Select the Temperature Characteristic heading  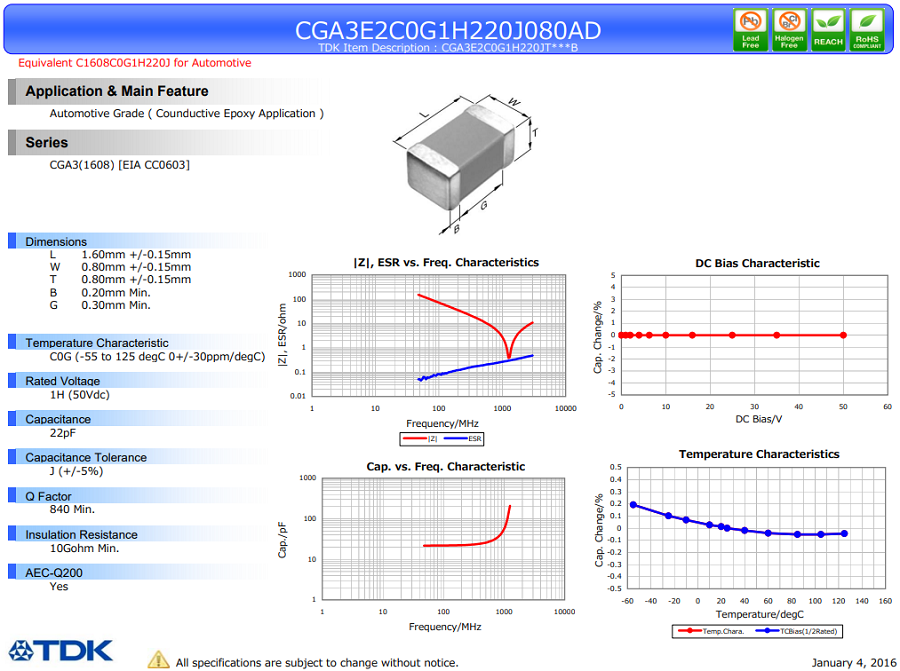(x=96, y=343)
